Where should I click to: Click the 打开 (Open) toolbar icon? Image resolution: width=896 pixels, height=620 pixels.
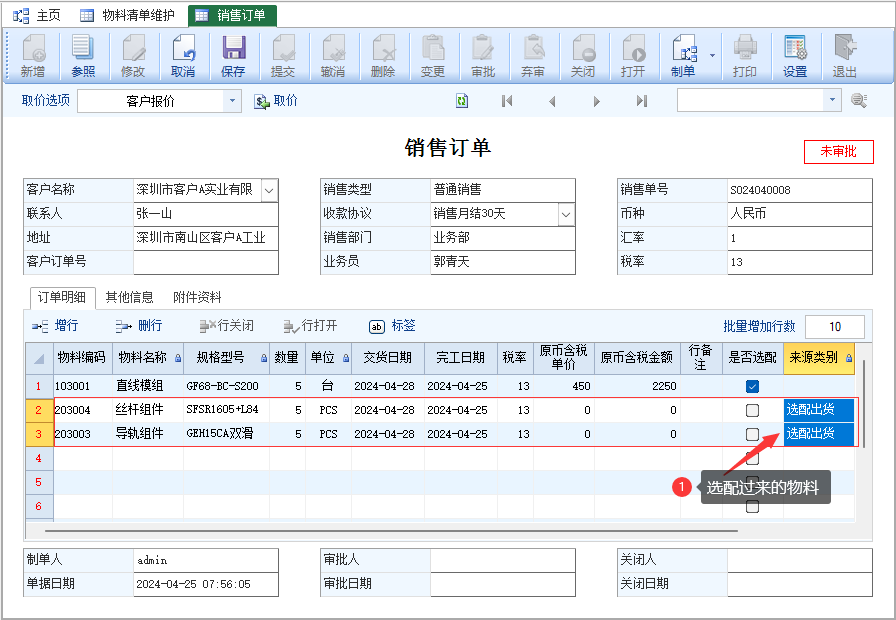click(x=633, y=56)
